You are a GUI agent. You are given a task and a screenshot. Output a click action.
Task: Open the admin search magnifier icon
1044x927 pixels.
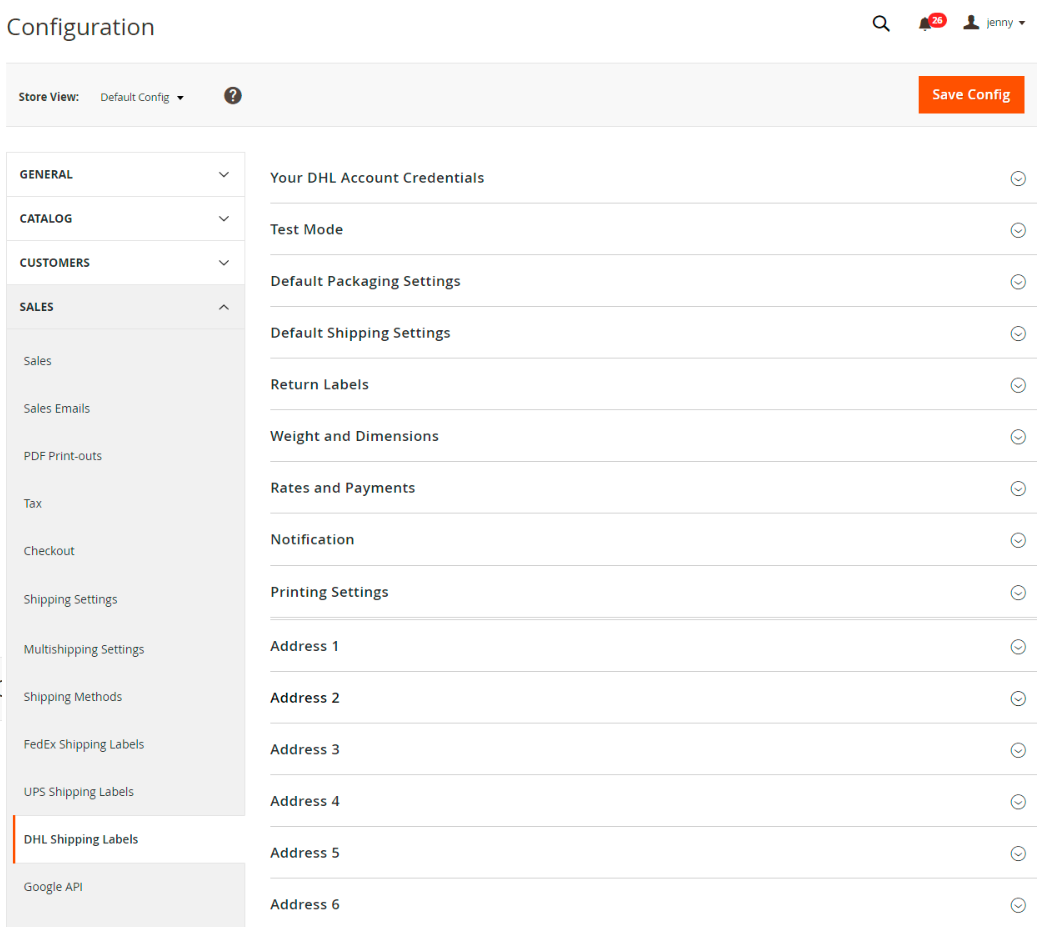[x=881, y=23]
